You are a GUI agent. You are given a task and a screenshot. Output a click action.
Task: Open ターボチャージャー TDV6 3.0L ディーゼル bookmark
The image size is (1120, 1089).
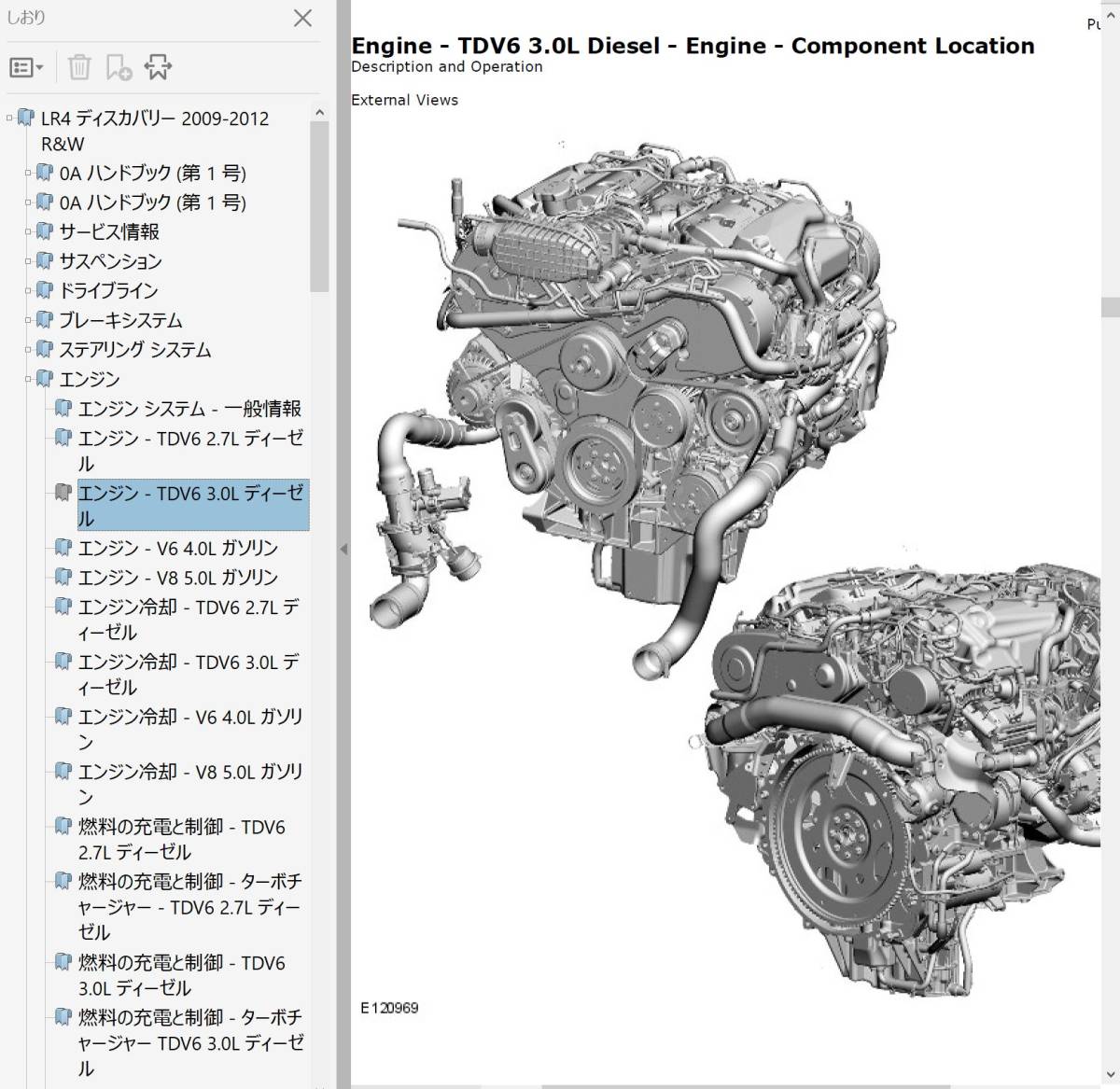pyautogui.click(x=191, y=1042)
